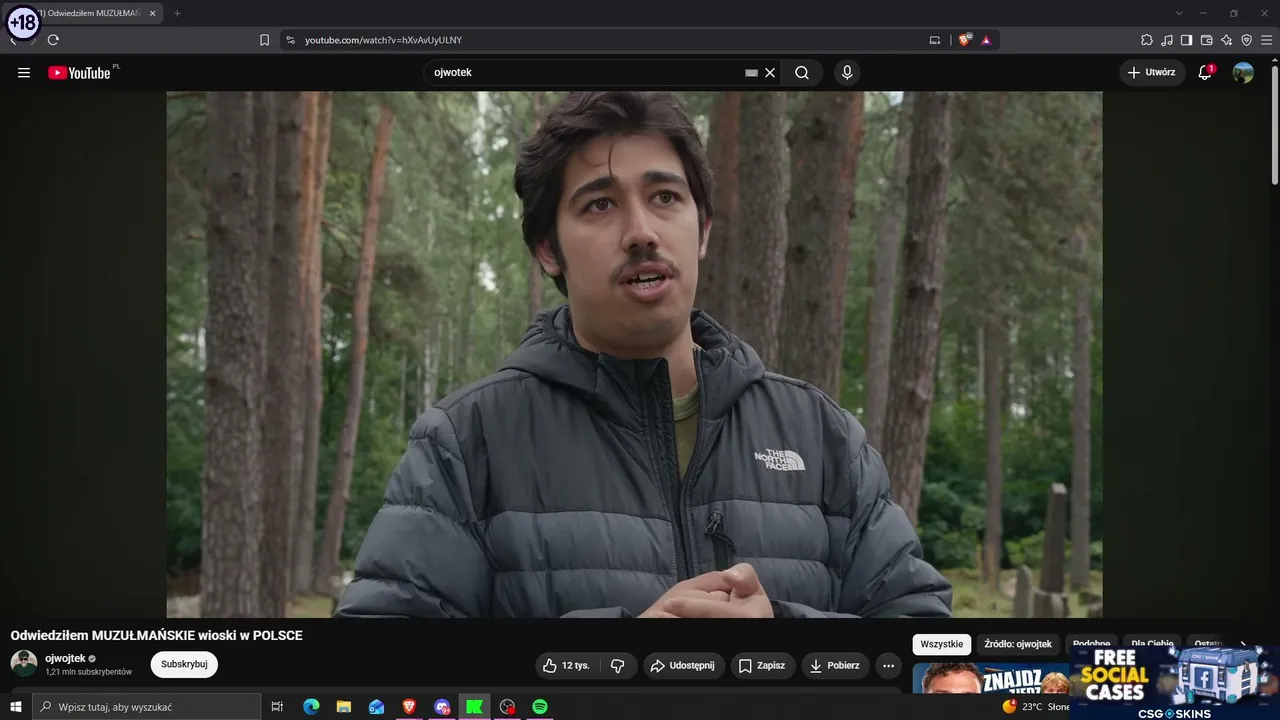This screenshot has height=720, width=1280.
Task: Open the YouTube guide hamburger menu
Action: point(24,72)
